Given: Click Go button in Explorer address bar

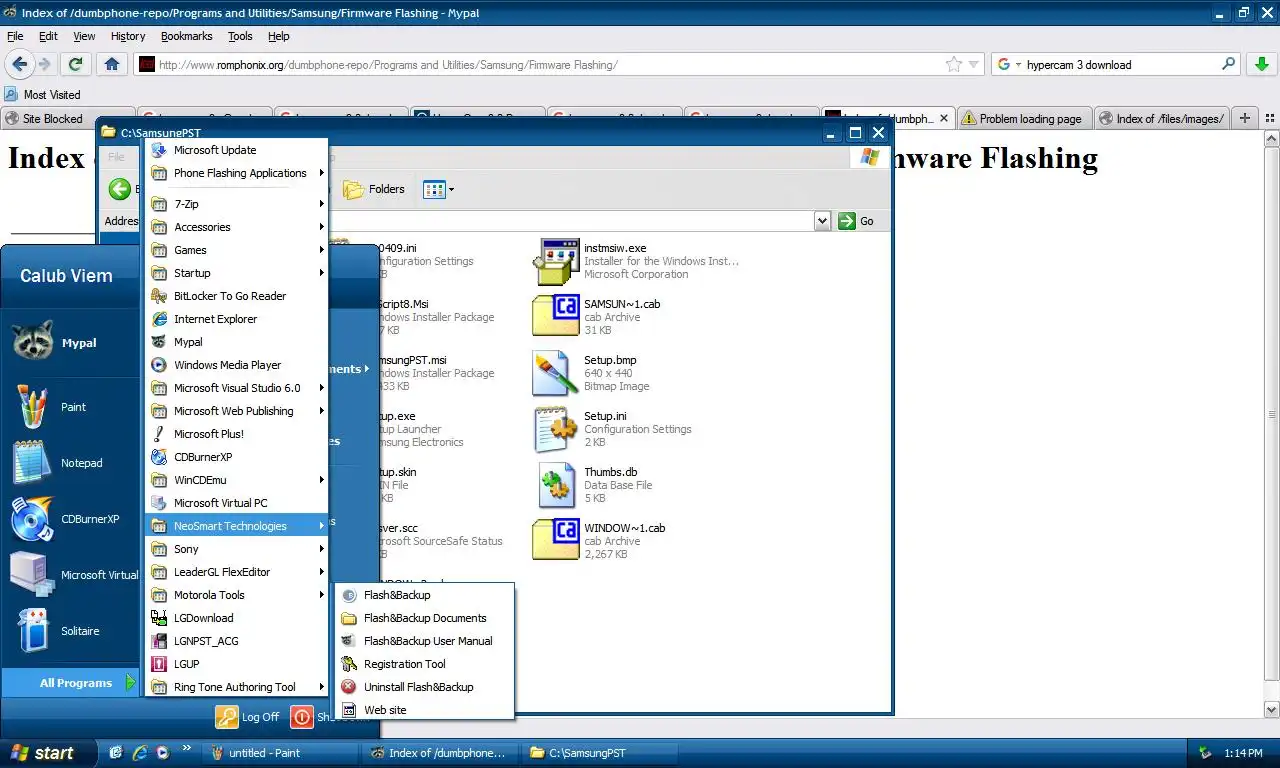Looking at the screenshot, I should pyautogui.click(x=857, y=221).
